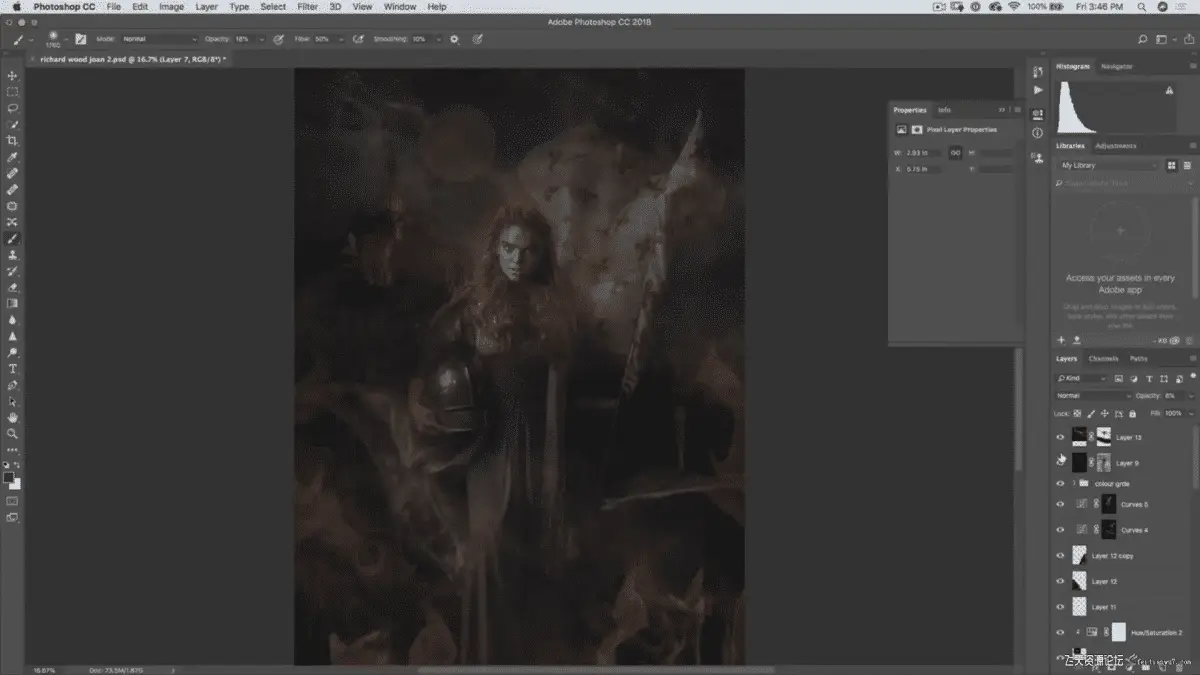Select the Hand tool

point(13,417)
